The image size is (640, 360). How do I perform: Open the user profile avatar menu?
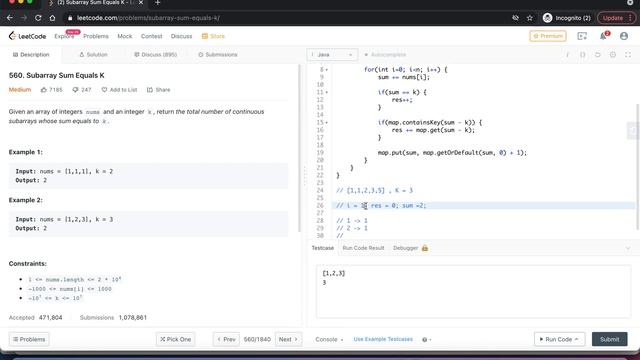[624, 36]
